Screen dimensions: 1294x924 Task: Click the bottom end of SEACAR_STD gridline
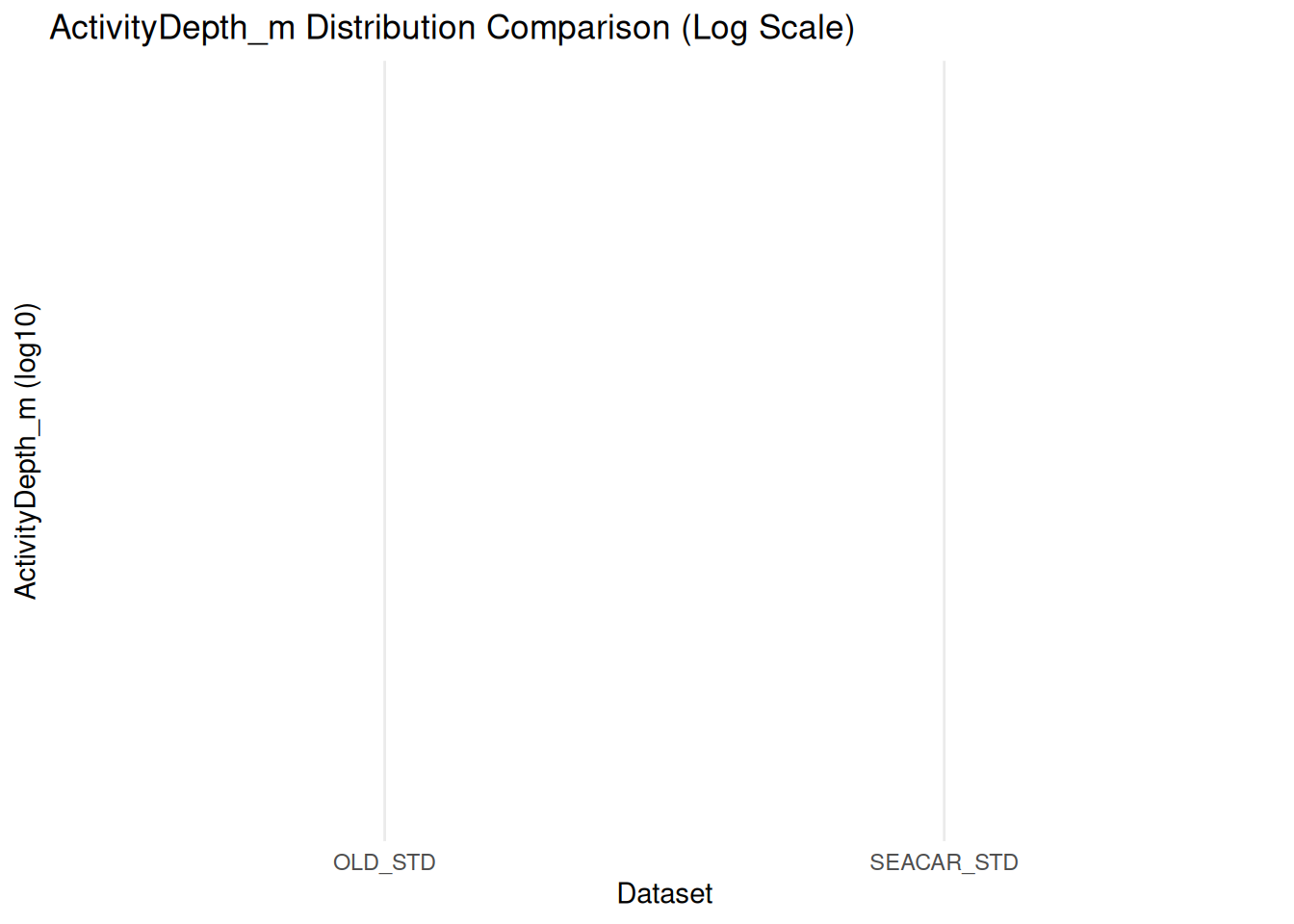tap(945, 837)
